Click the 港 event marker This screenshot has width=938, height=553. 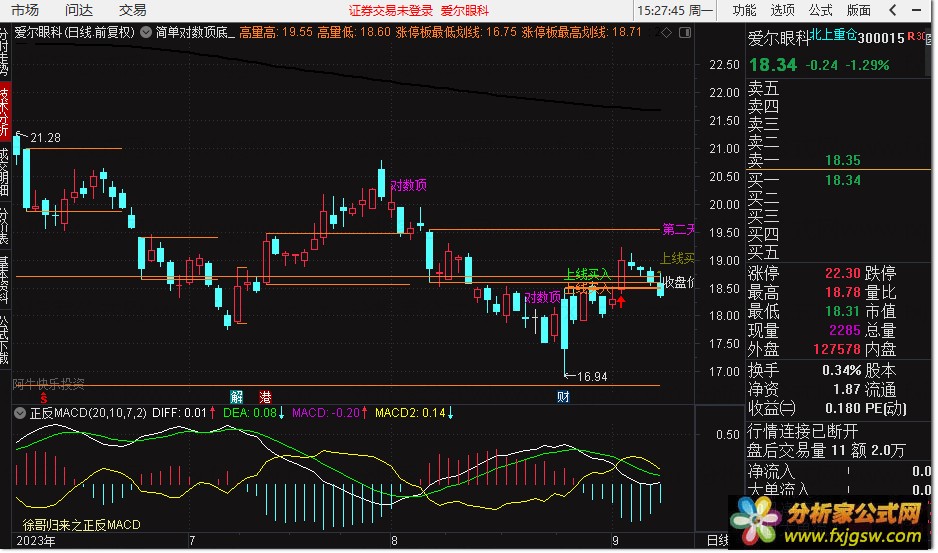coord(265,397)
